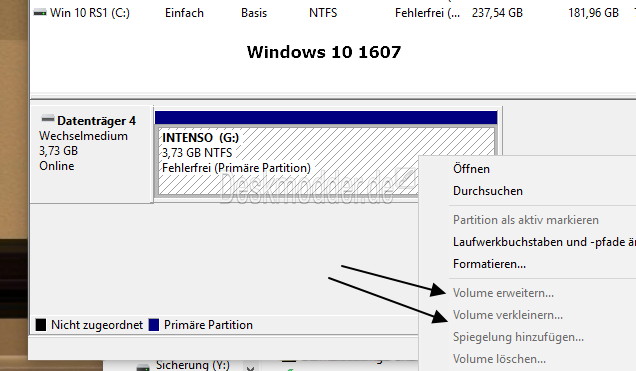Select the INTENSO (G:) partition block
The image size is (636, 371).
[x=326, y=161]
